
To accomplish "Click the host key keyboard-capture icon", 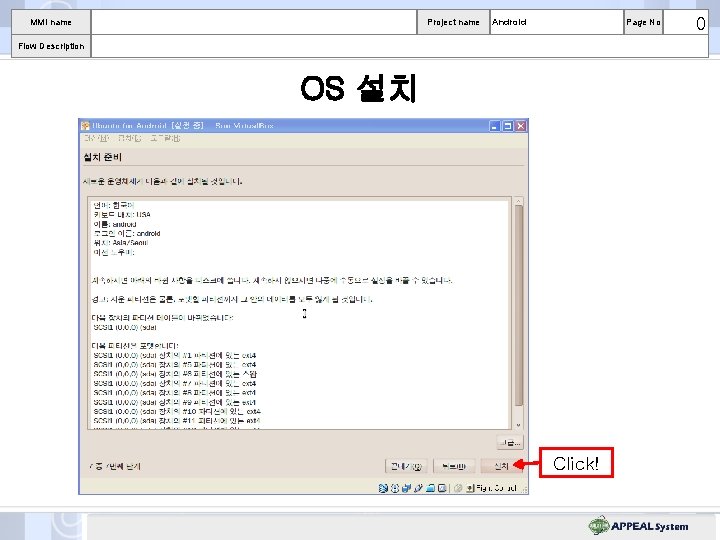I will click(x=470, y=488).
